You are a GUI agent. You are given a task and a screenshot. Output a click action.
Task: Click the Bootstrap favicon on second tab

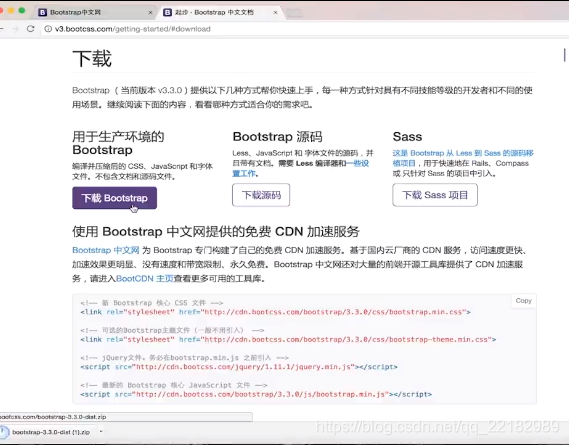coord(167,12)
